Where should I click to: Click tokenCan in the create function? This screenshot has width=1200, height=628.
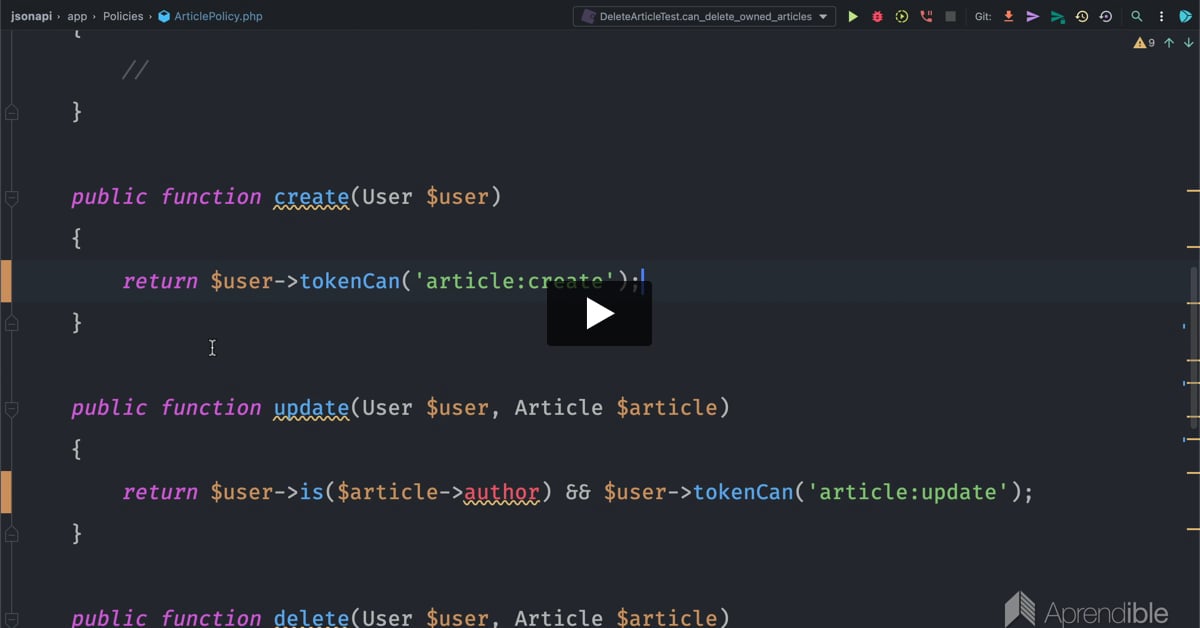(x=350, y=281)
